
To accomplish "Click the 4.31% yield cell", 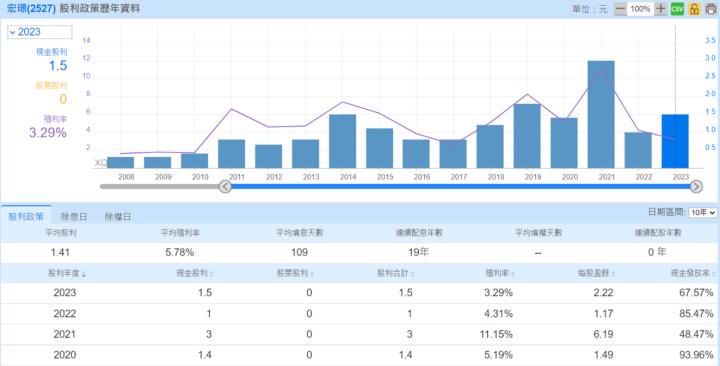I will click(498, 314).
